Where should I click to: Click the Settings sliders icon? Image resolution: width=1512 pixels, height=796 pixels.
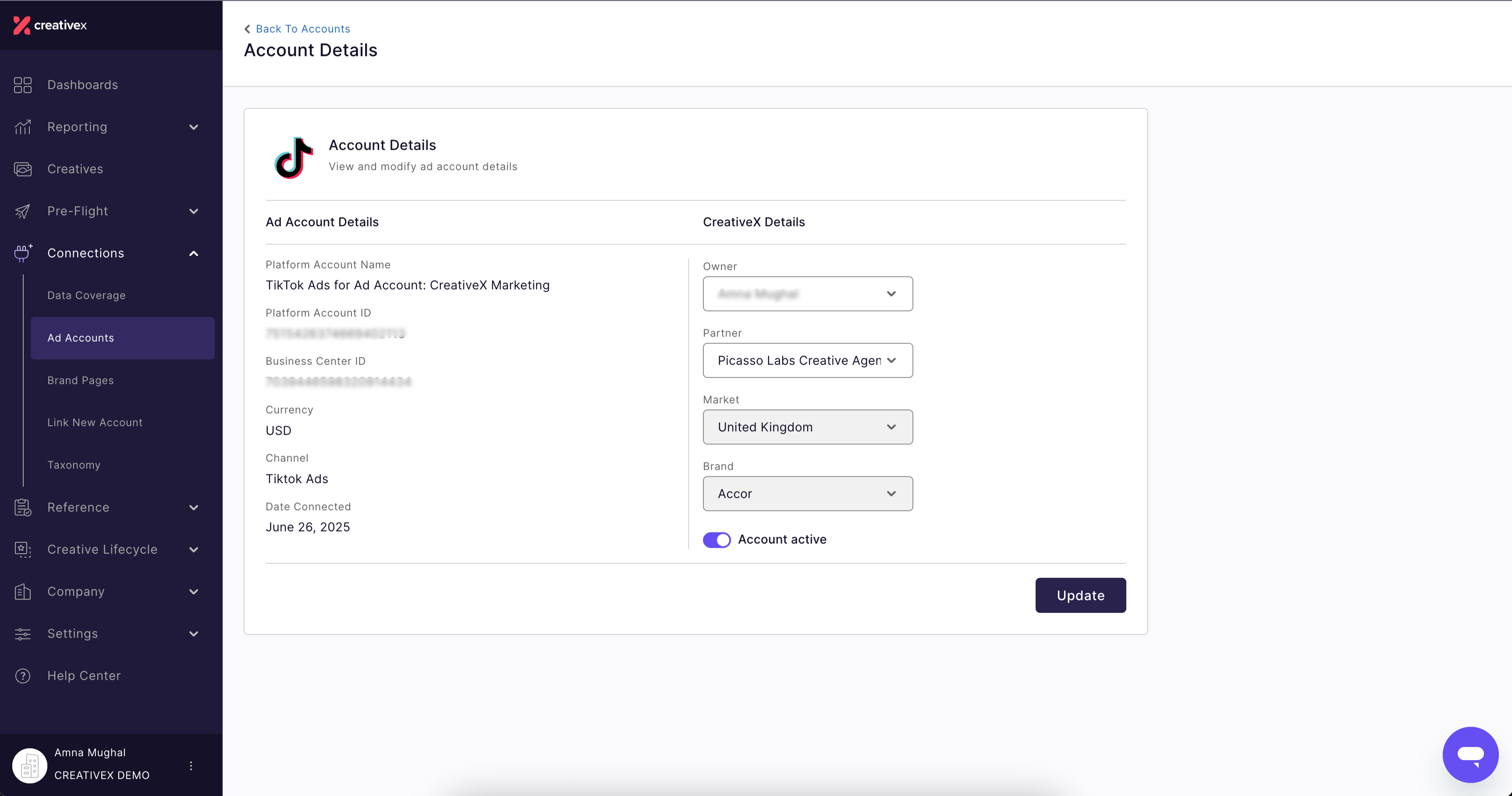[x=23, y=634]
